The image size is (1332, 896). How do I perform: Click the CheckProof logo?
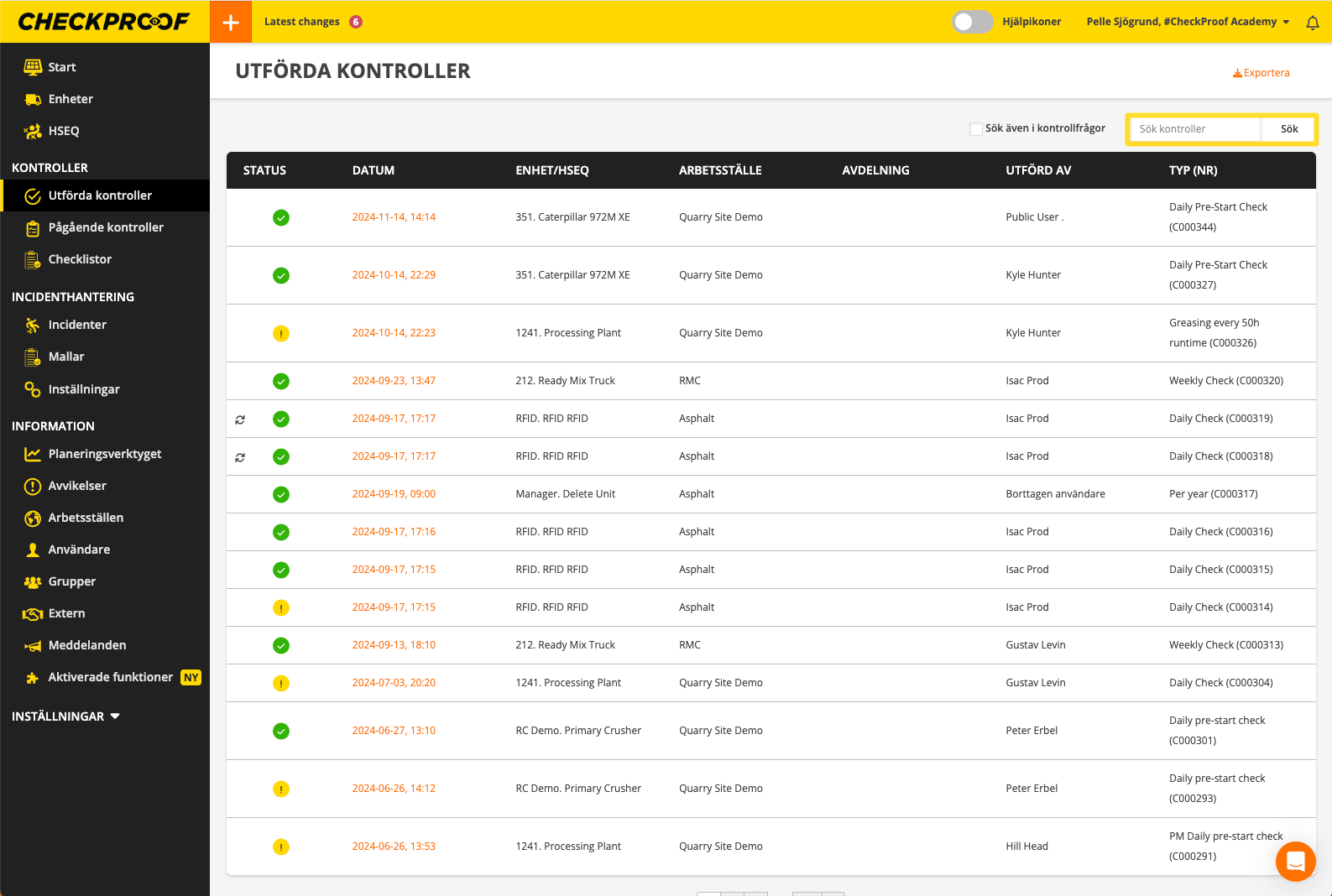click(104, 22)
